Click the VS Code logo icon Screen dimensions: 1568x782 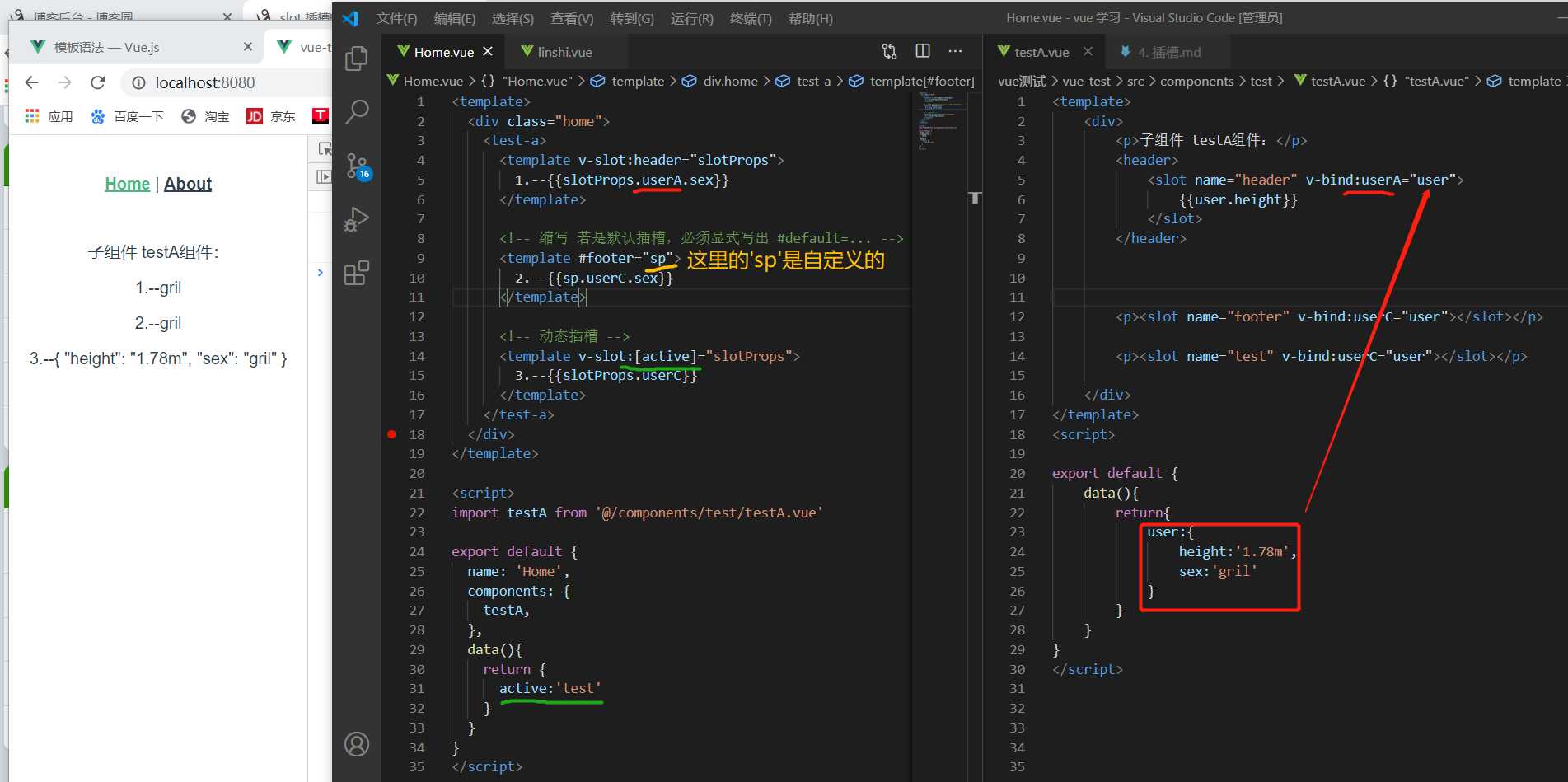pyautogui.click(x=351, y=18)
